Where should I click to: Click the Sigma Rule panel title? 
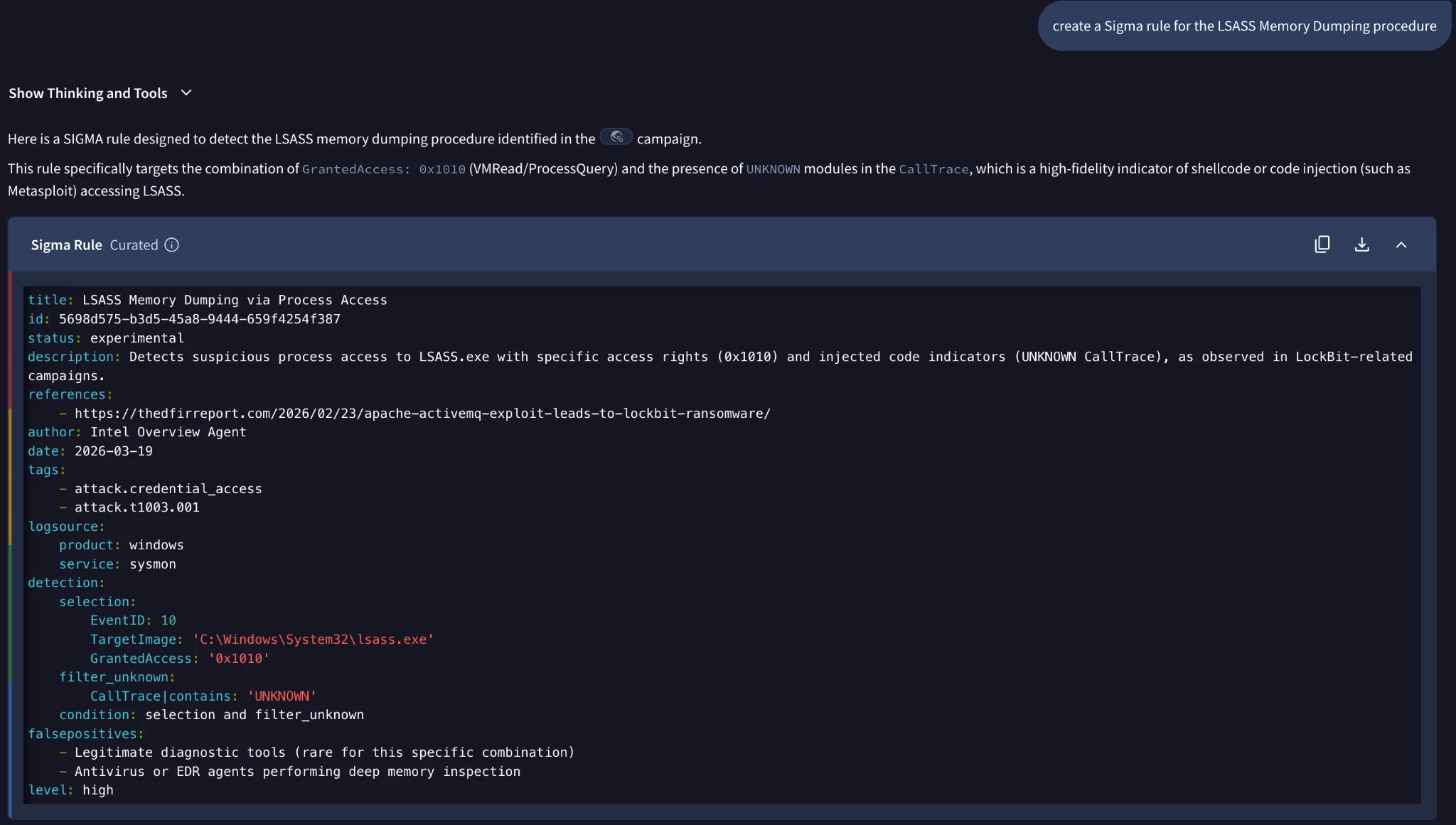point(66,245)
